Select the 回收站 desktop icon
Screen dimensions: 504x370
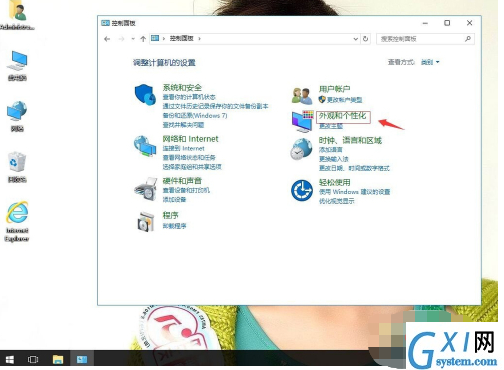[17, 168]
